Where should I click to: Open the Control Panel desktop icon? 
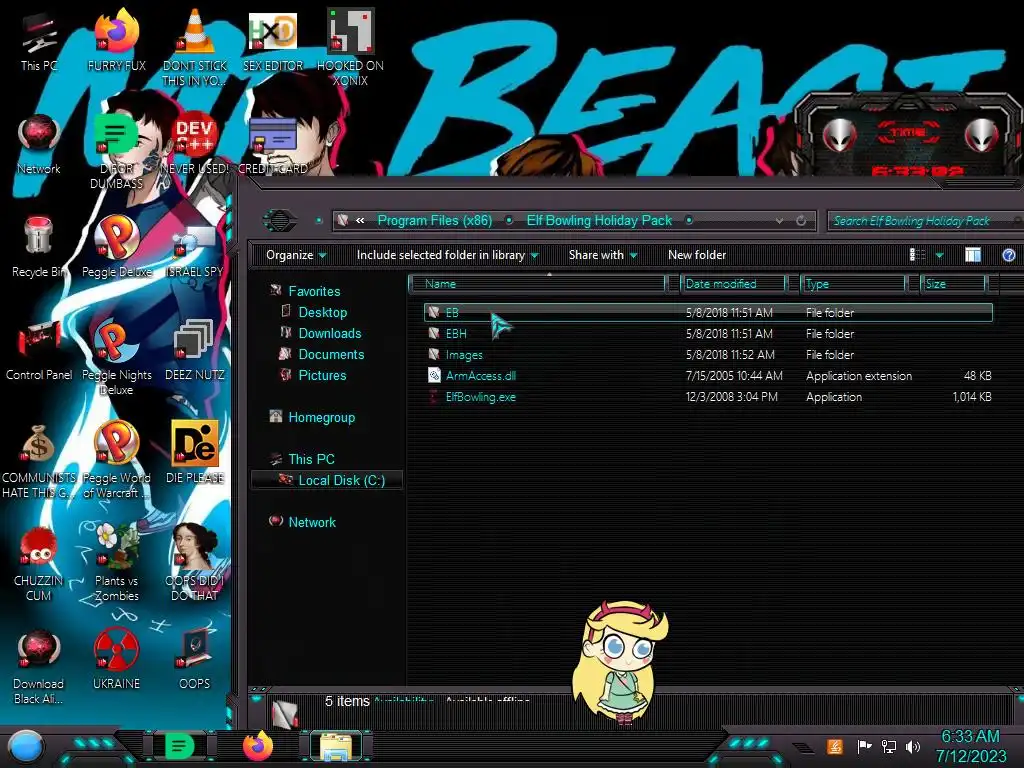(x=39, y=350)
